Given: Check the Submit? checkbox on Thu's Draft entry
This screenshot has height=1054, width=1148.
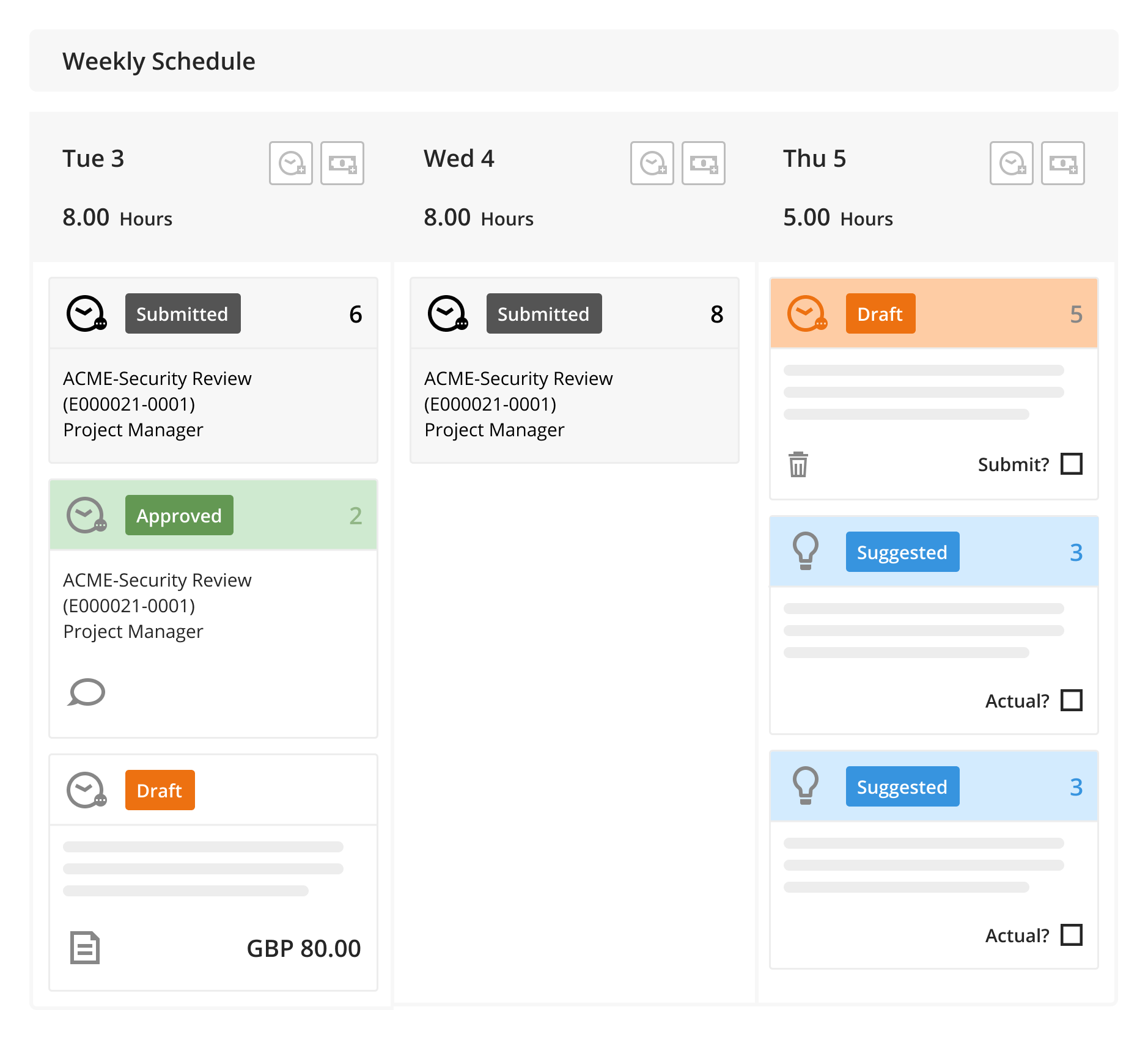Looking at the screenshot, I should point(1073,464).
